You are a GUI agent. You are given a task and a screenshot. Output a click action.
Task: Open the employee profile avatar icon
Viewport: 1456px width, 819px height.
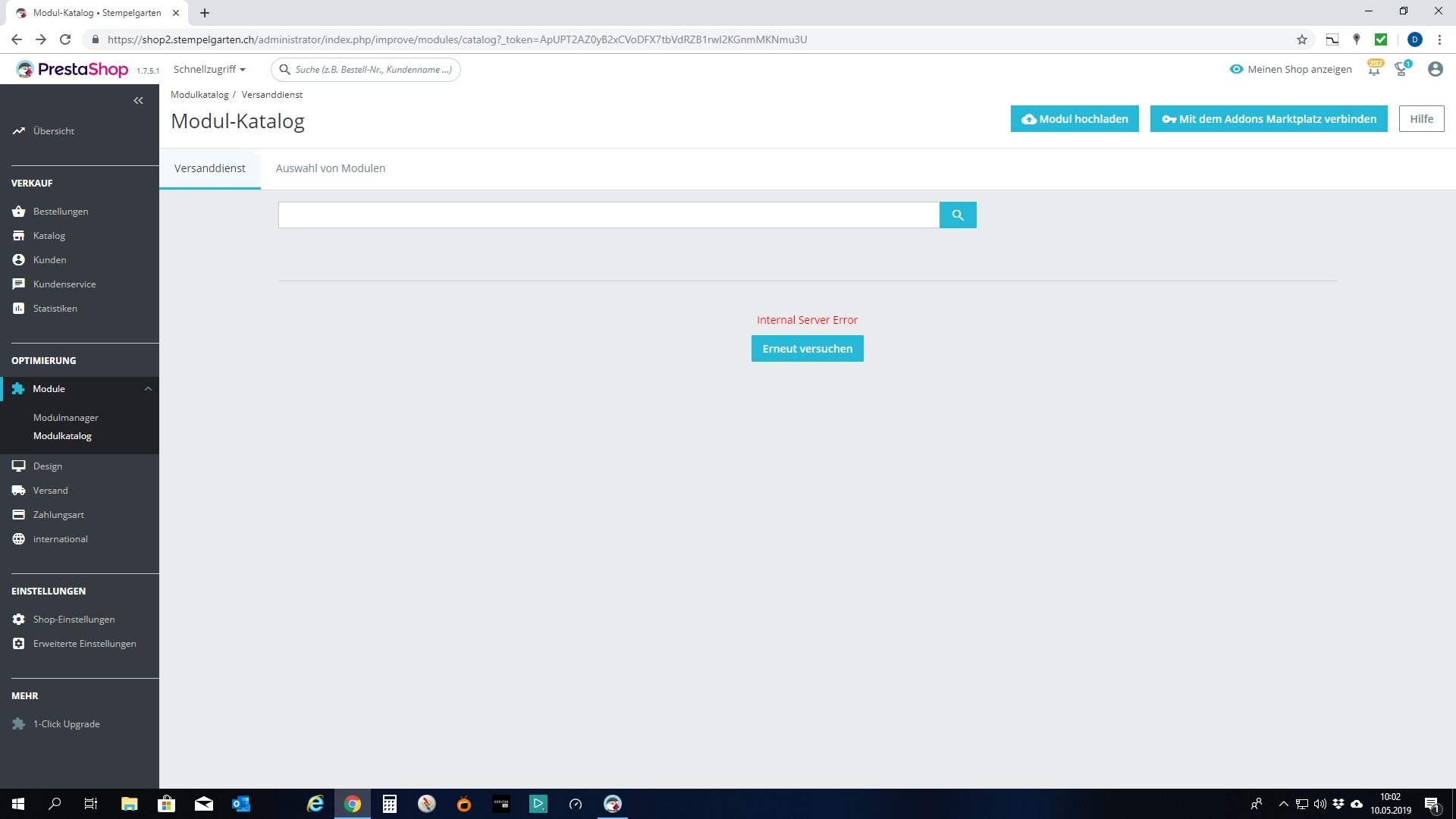point(1435,69)
